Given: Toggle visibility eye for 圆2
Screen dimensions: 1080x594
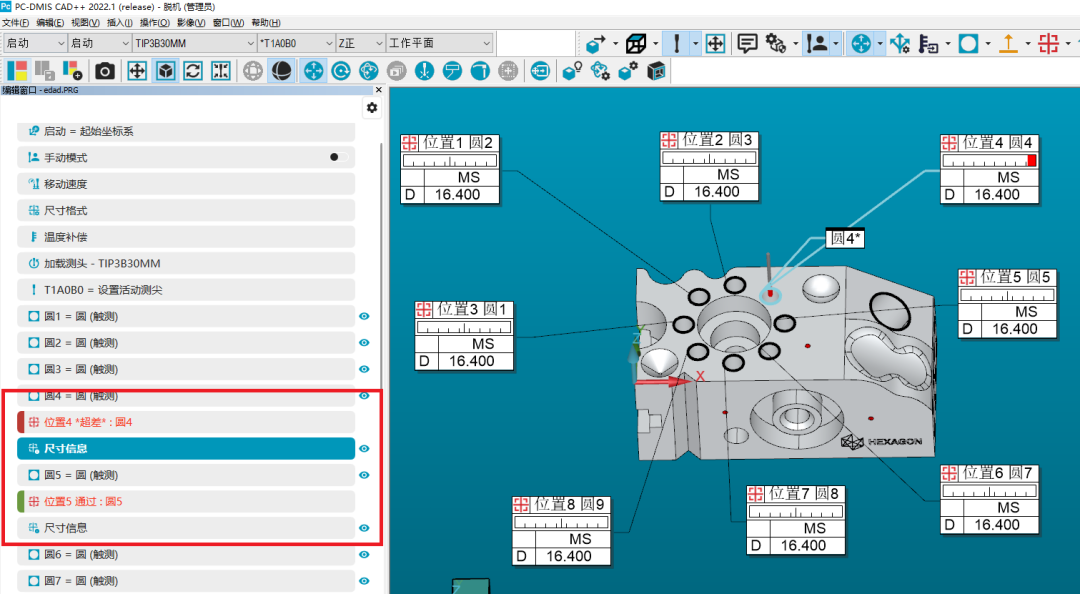Looking at the screenshot, I should pos(364,342).
